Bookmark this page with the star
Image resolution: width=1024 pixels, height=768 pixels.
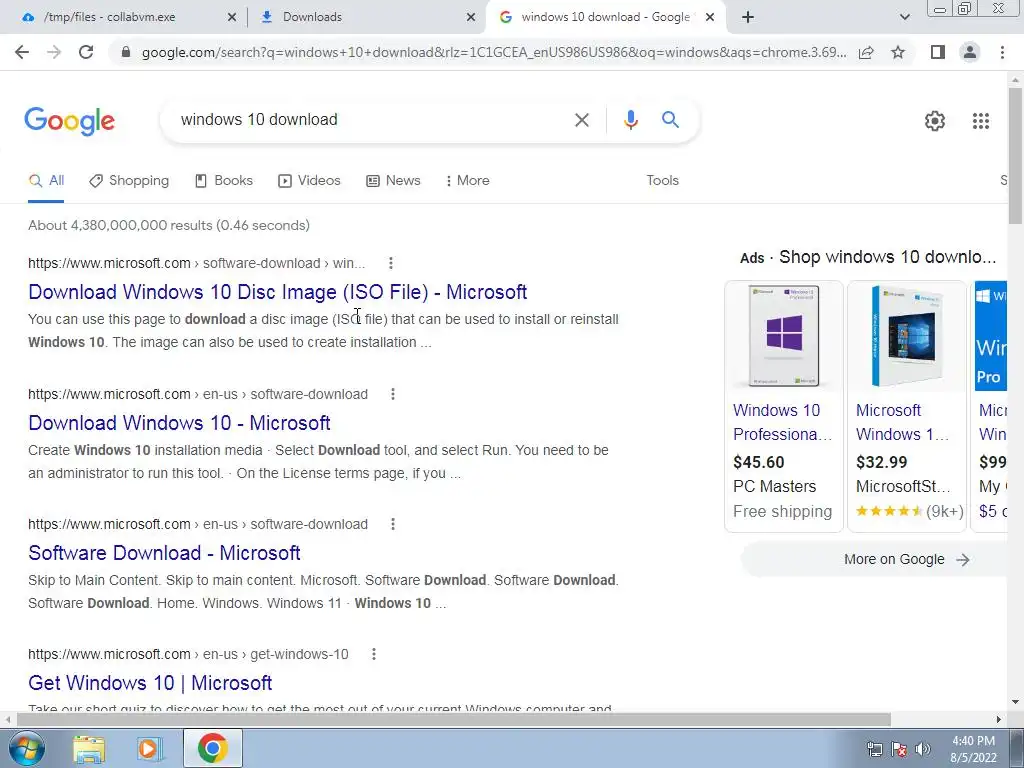pos(898,52)
